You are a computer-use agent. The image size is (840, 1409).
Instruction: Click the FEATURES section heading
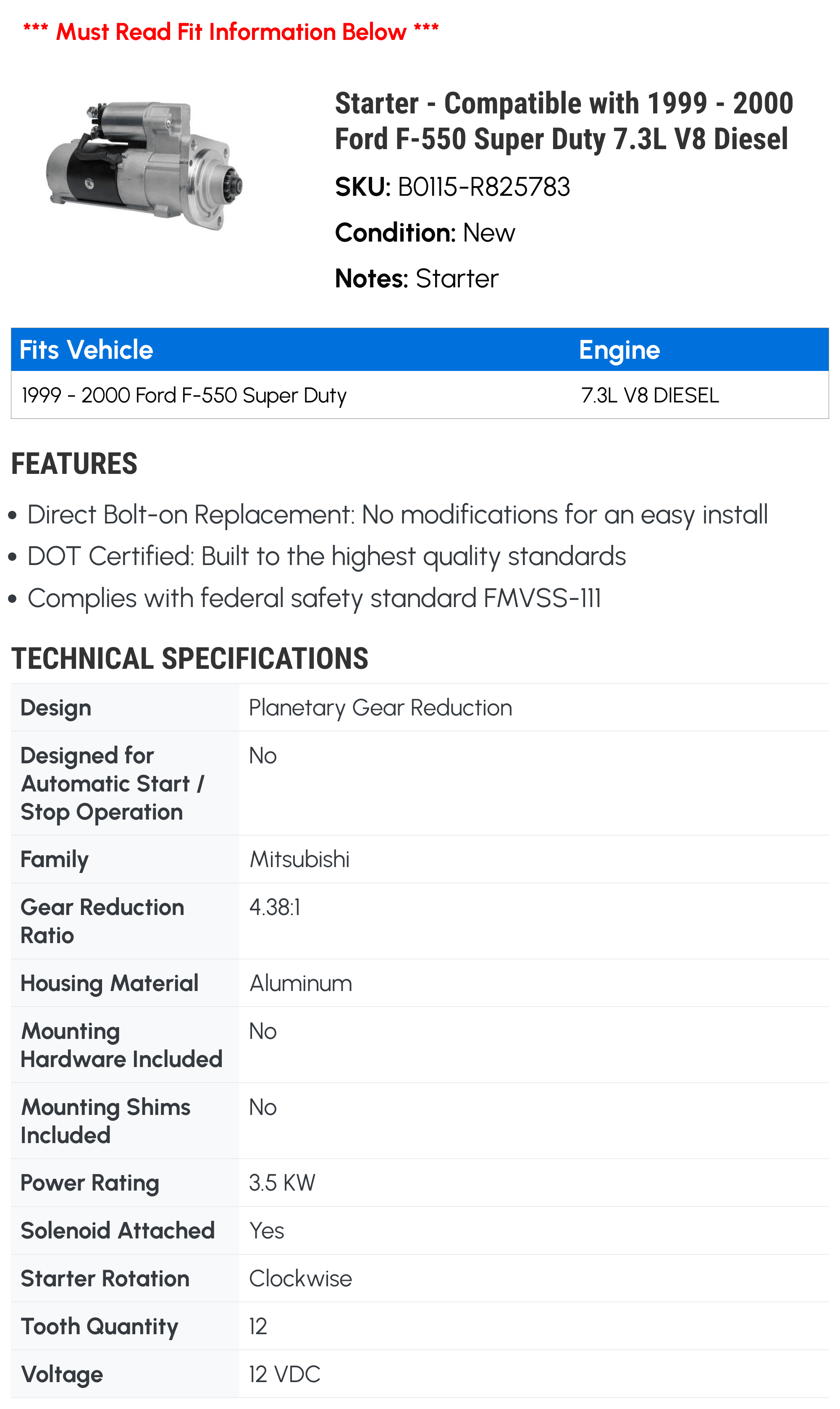(x=74, y=464)
